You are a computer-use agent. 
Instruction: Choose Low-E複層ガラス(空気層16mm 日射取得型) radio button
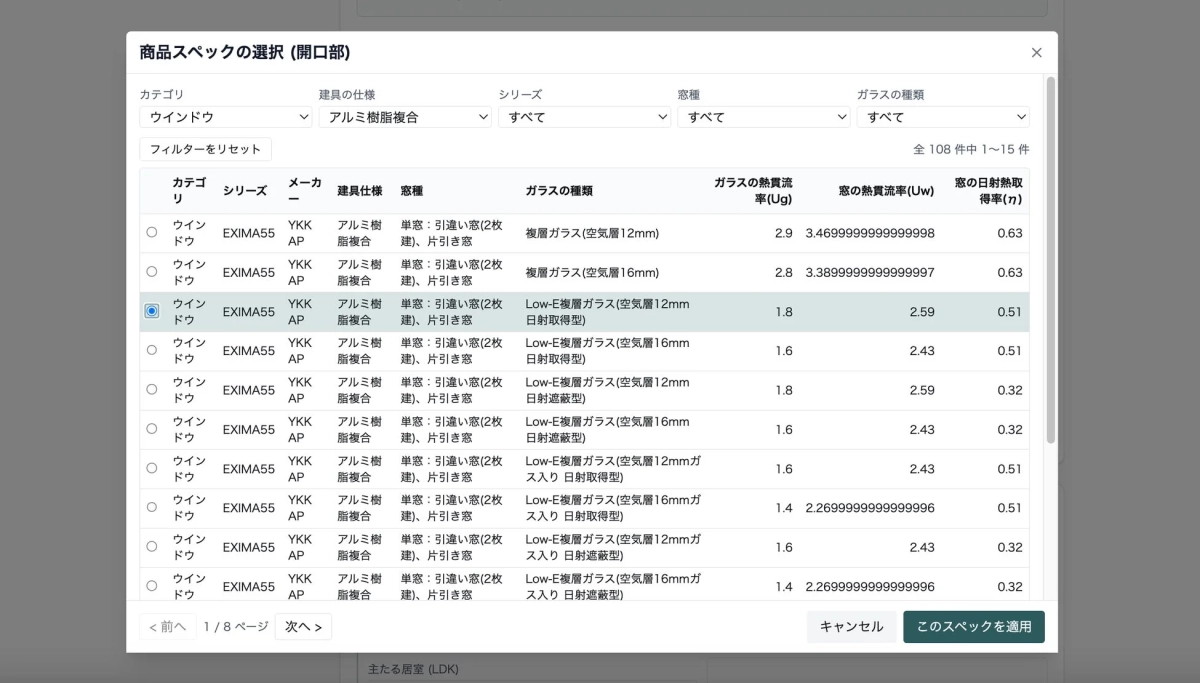click(x=152, y=350)
